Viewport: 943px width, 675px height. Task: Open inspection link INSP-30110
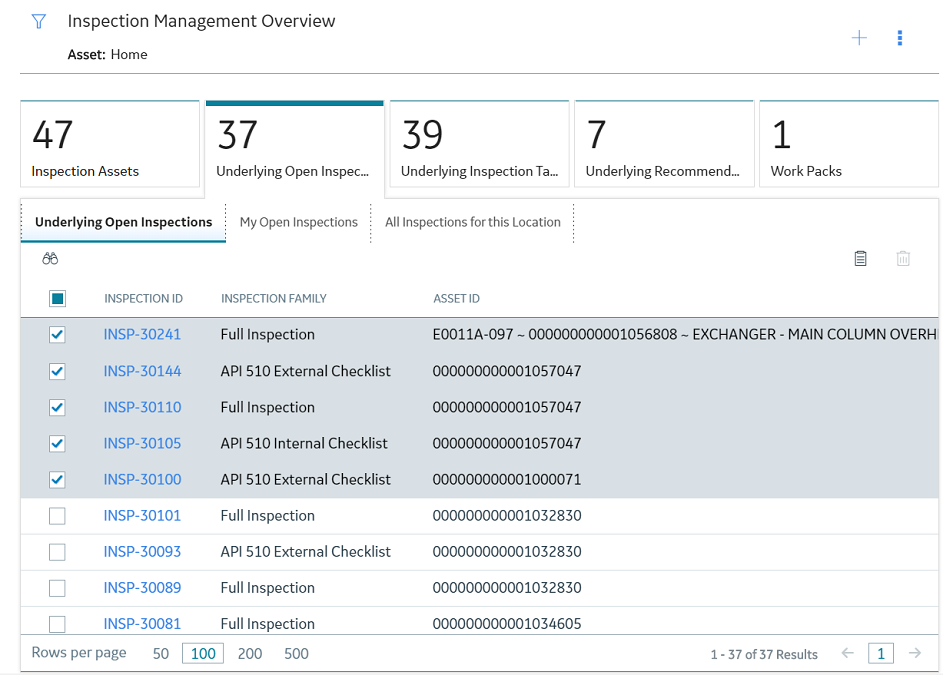(142, 407)
